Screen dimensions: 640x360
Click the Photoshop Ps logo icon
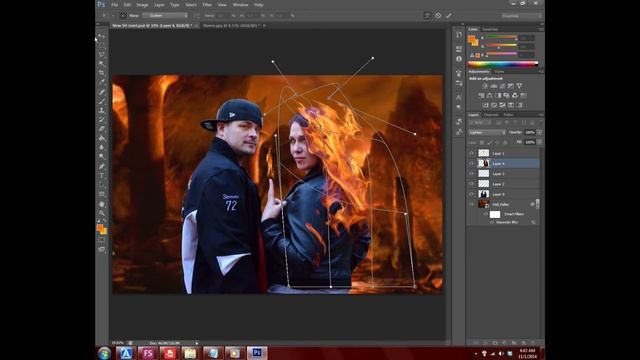pos(101,4)
